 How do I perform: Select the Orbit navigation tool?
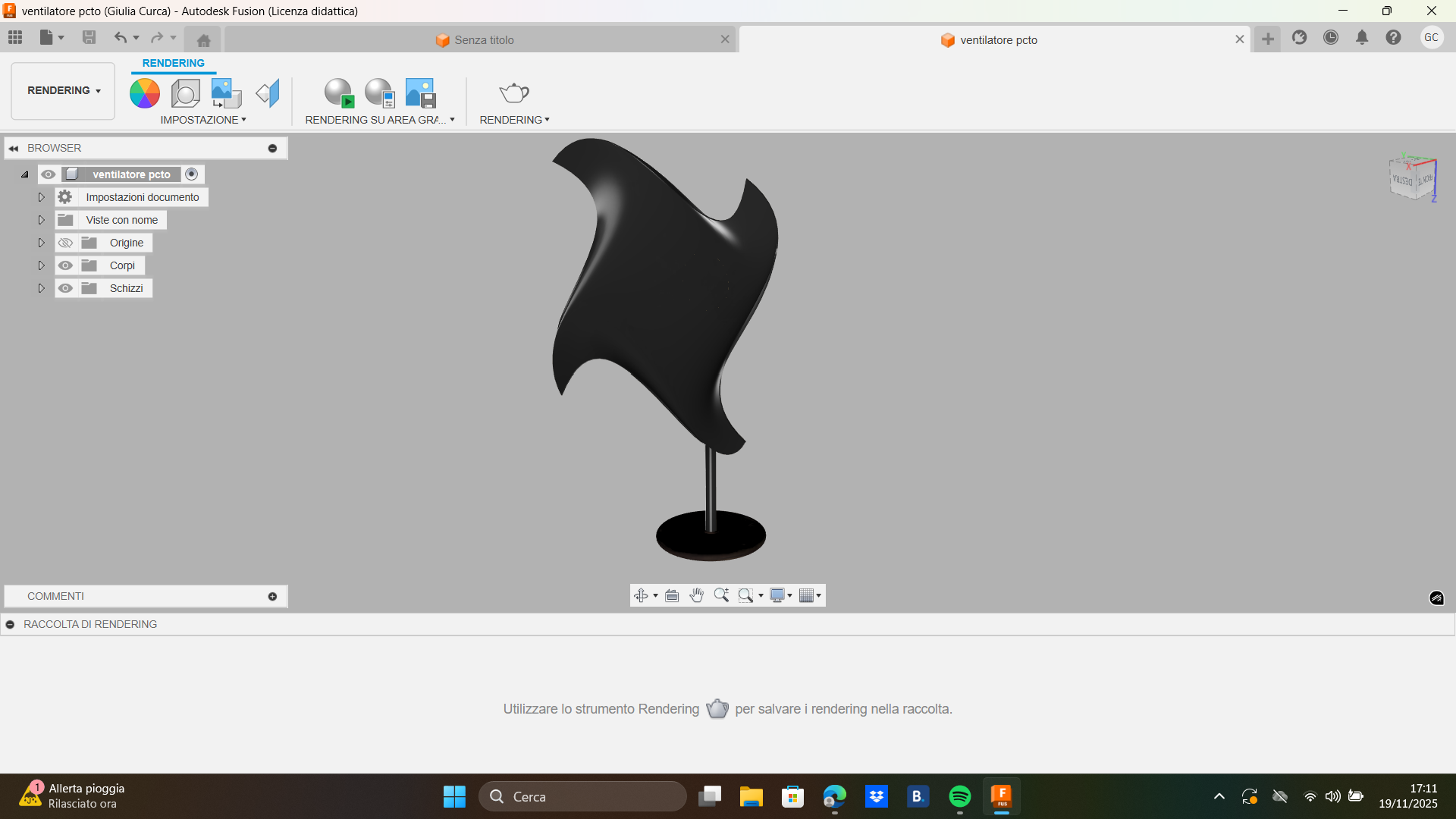[641, 595]
